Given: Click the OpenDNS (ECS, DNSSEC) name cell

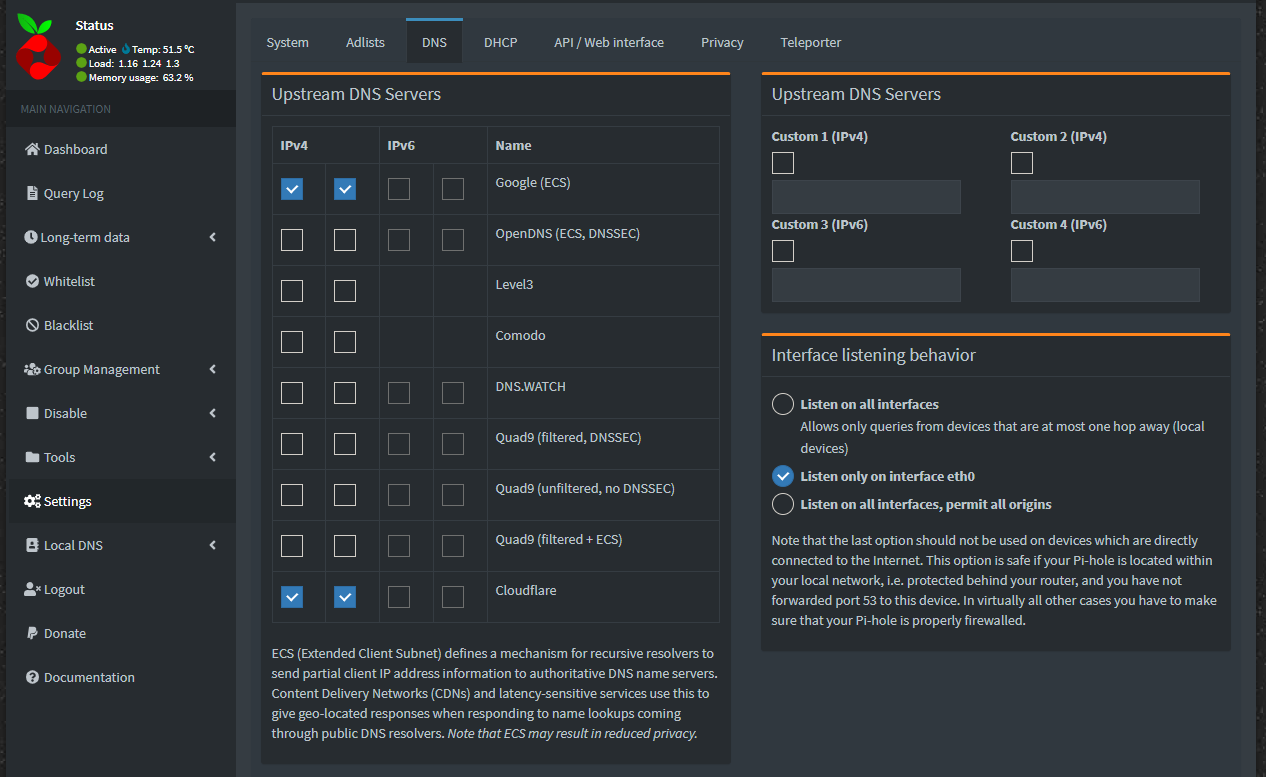Looking at the screenshot, I should pos(603,240).
